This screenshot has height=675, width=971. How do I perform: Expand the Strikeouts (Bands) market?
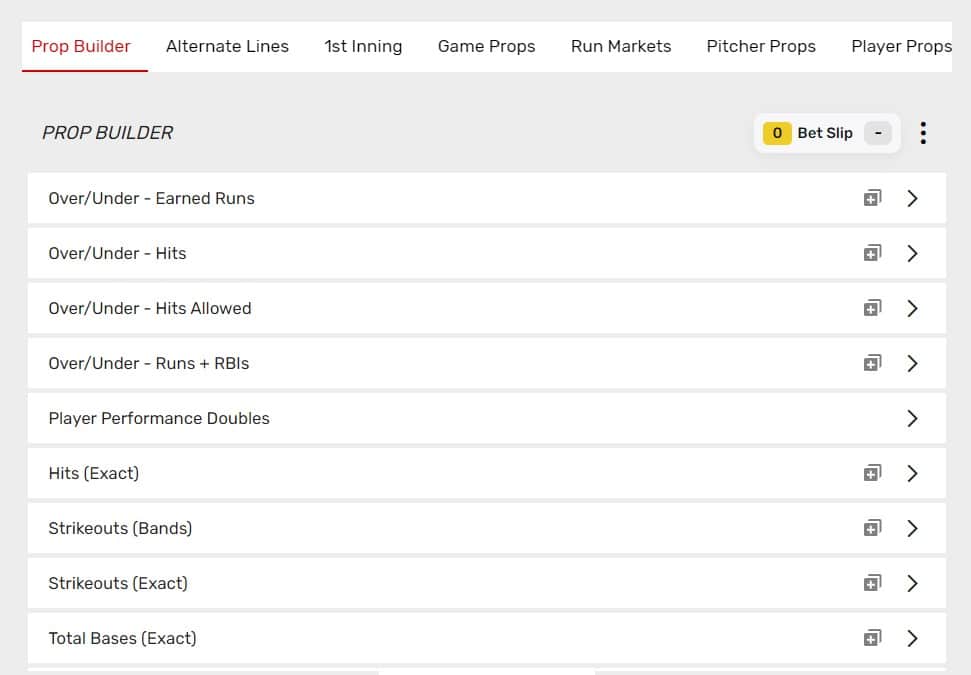coord(912,528)
